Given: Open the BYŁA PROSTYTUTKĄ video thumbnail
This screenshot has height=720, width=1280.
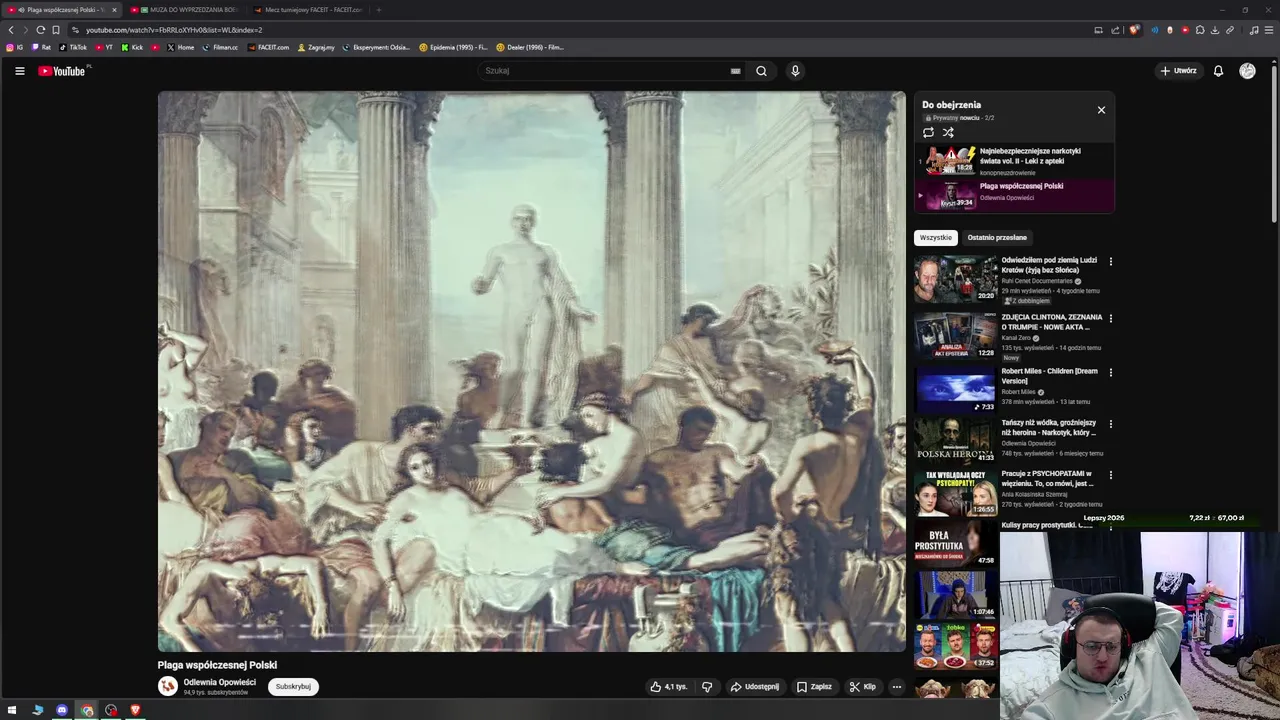Looking at the screenshot, I should point(956,544).
